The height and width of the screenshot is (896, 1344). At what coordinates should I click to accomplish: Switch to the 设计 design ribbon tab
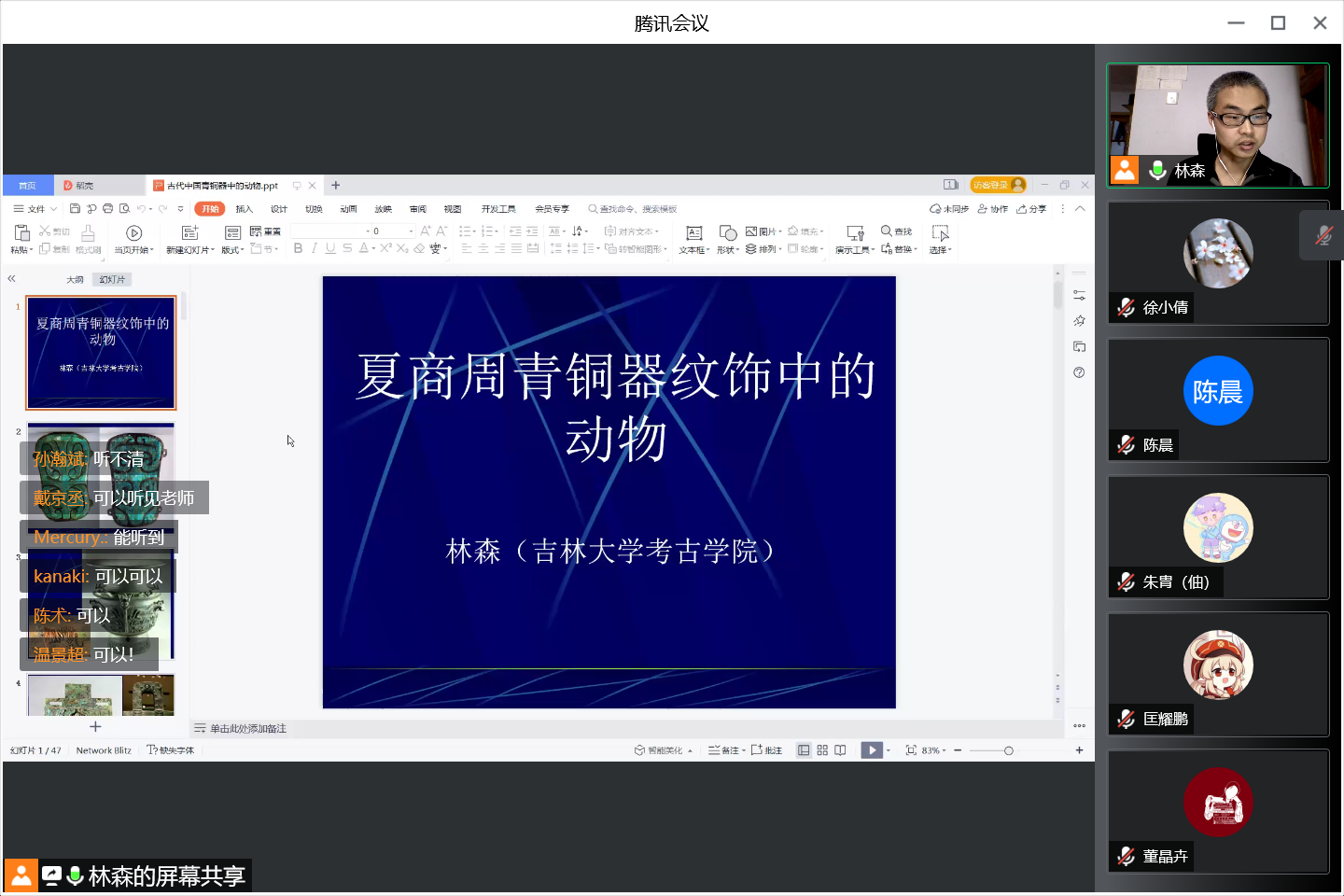coord(279,209)
